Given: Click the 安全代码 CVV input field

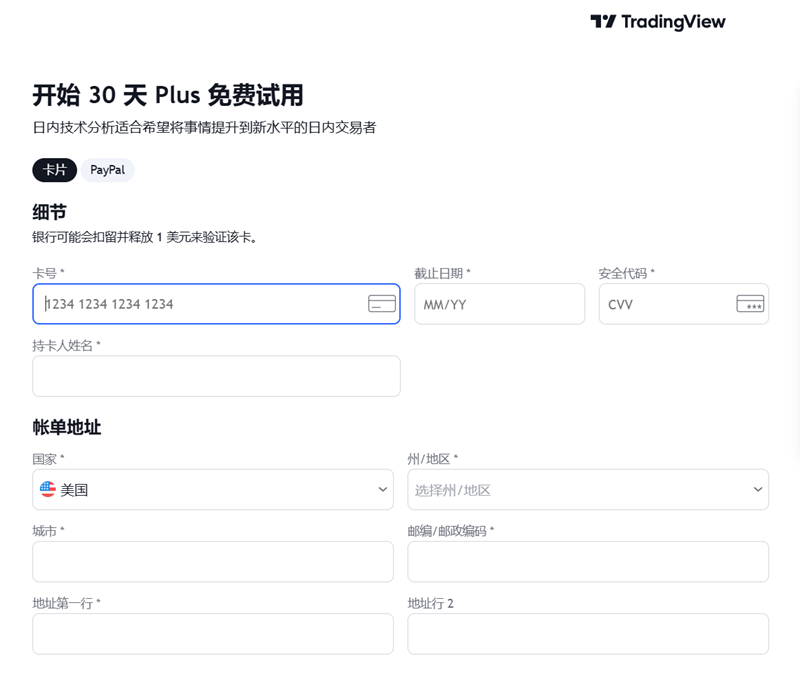Looking at the screenshot, I should pyautogui.click(x=665, y=304).
